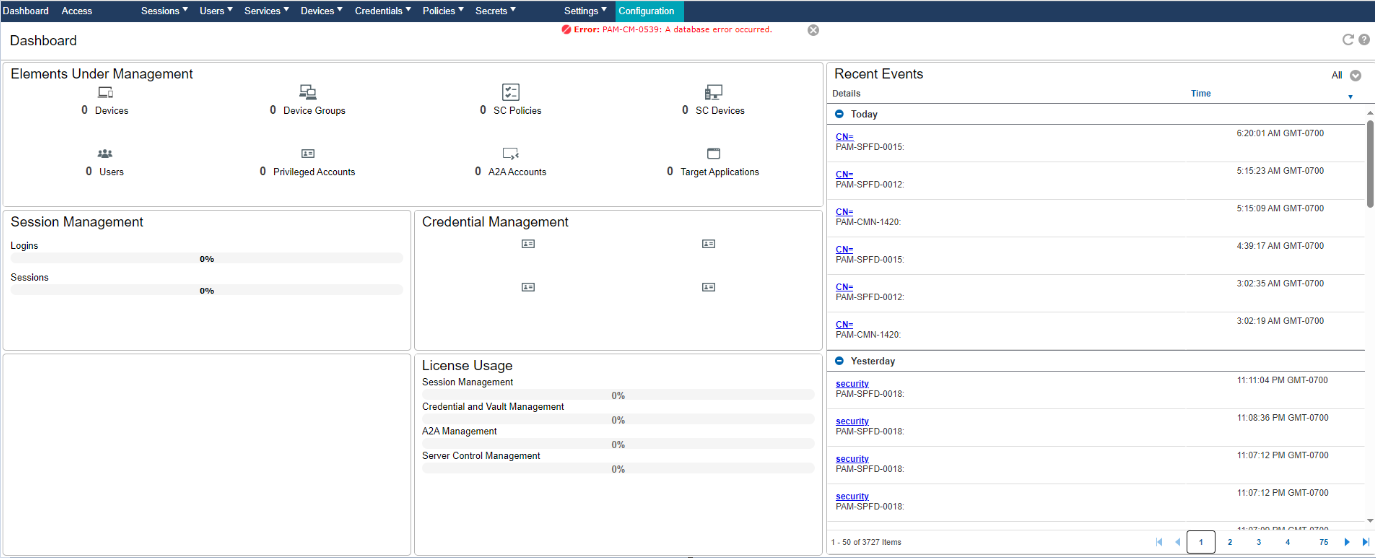The width and height of the screenshot is (1376, 558).
Task: Click the Users group icon
Action: pos(105,154)
